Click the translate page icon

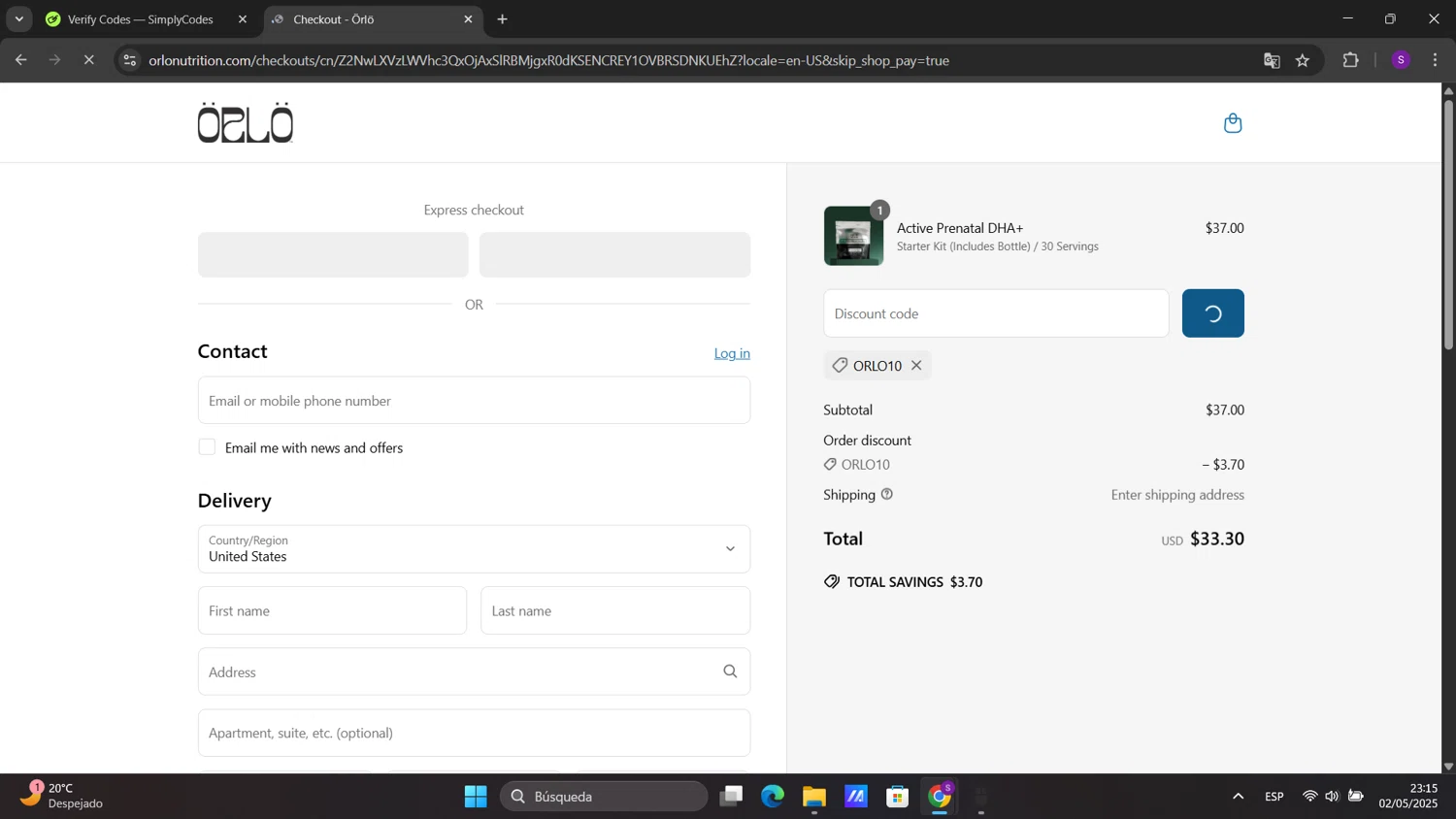(x=1272, y=60)
